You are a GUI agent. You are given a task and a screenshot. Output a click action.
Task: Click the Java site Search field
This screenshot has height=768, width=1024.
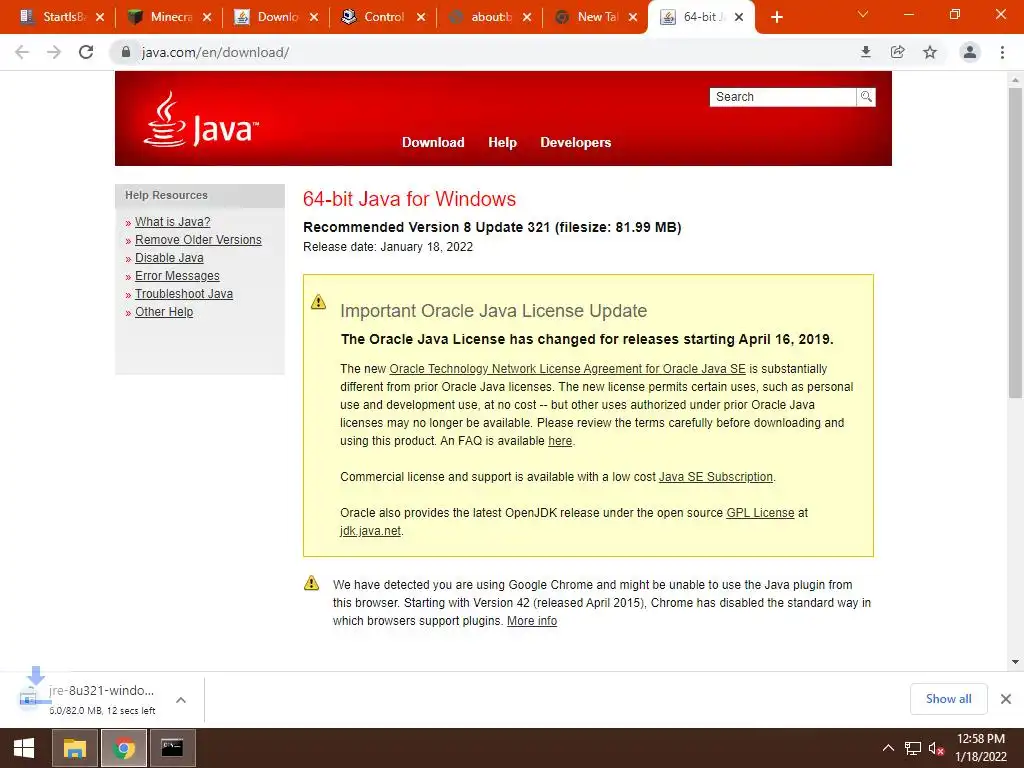coord(782,97)
